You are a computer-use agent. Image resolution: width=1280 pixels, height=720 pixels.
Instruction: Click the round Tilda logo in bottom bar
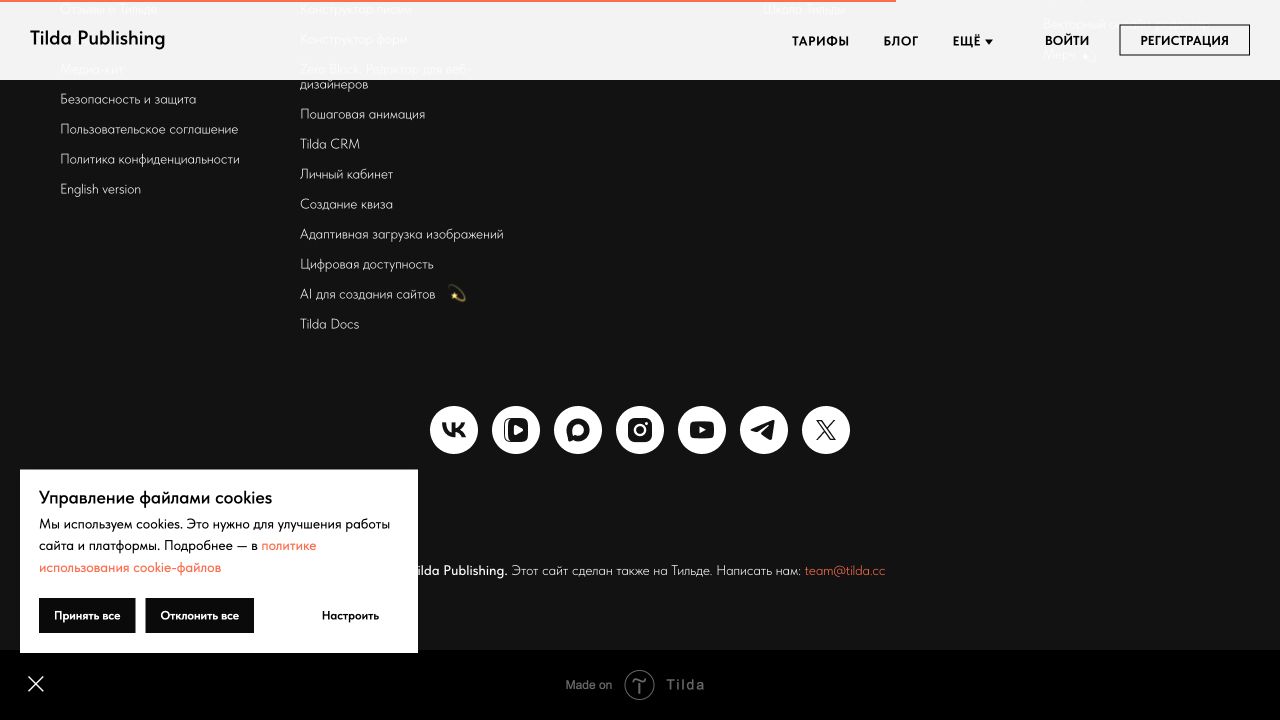point(640,685)
